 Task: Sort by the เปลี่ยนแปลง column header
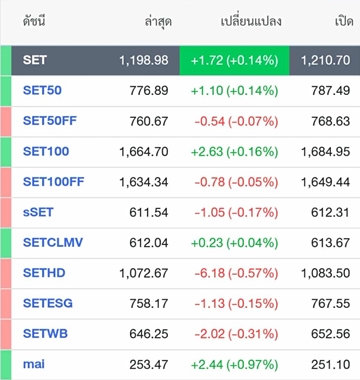click(251, 21)
